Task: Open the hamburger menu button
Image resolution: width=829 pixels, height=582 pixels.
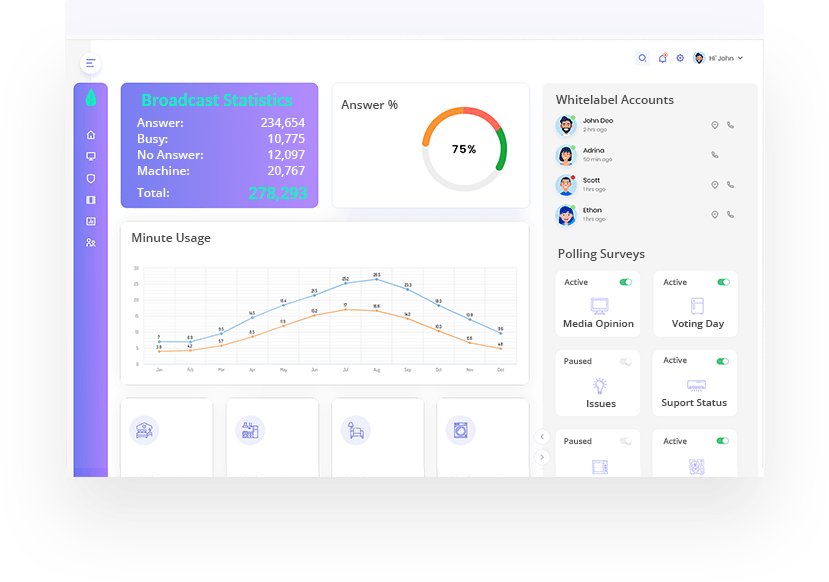Action: click(90, 63)
